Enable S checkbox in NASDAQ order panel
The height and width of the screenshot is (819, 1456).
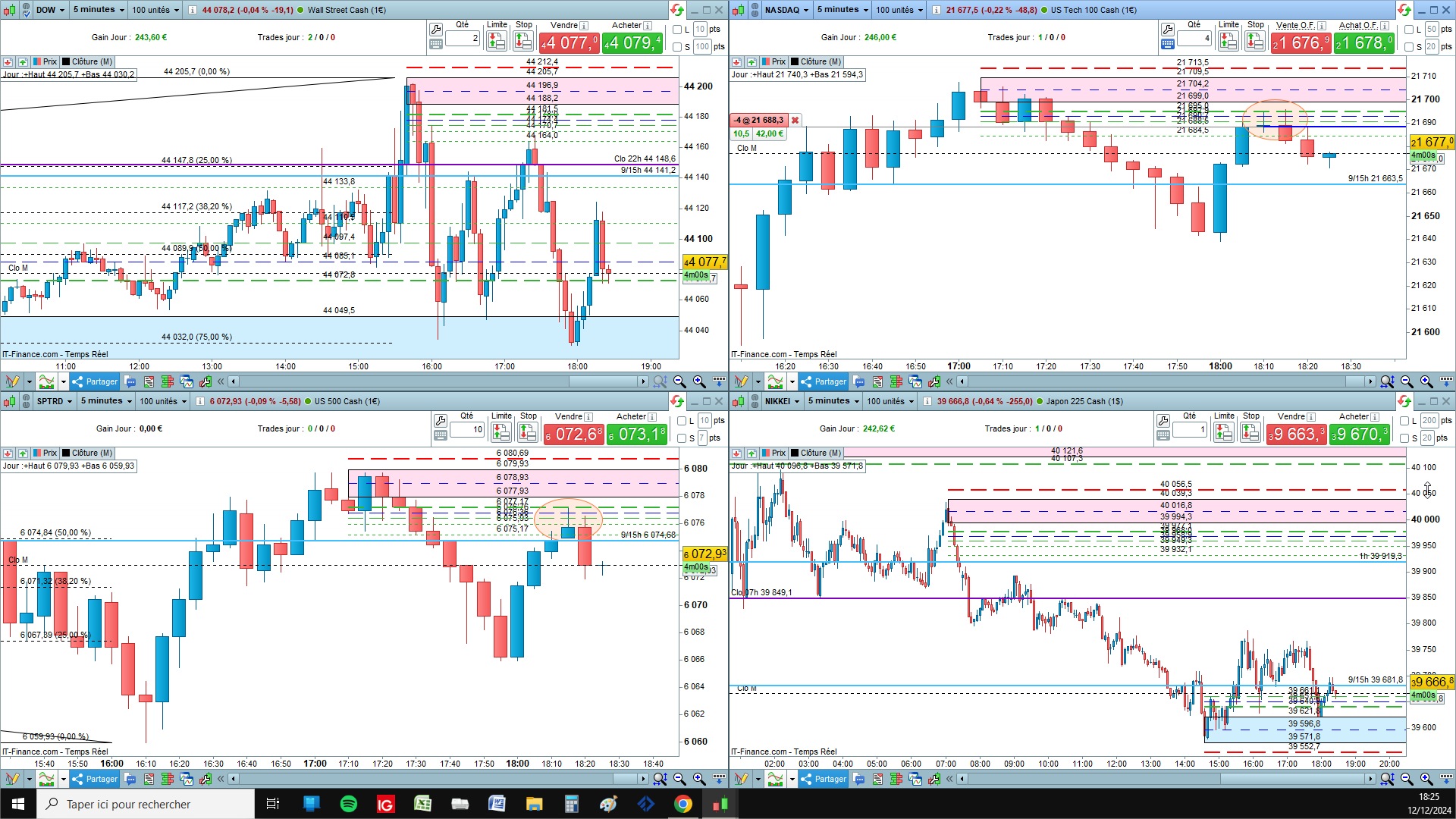[x=1408, y=47]
